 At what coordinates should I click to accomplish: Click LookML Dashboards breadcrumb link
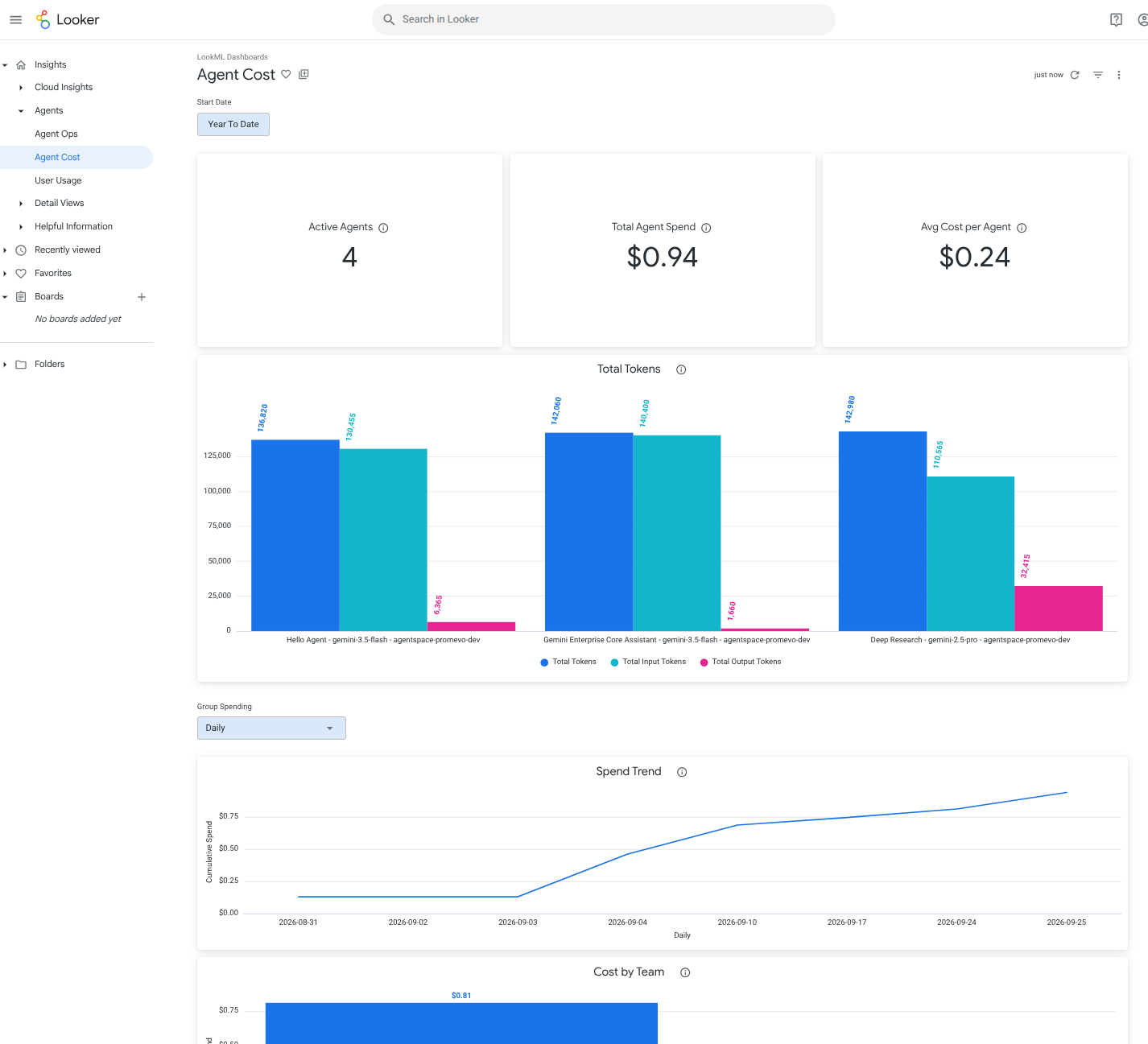[233, 57]
